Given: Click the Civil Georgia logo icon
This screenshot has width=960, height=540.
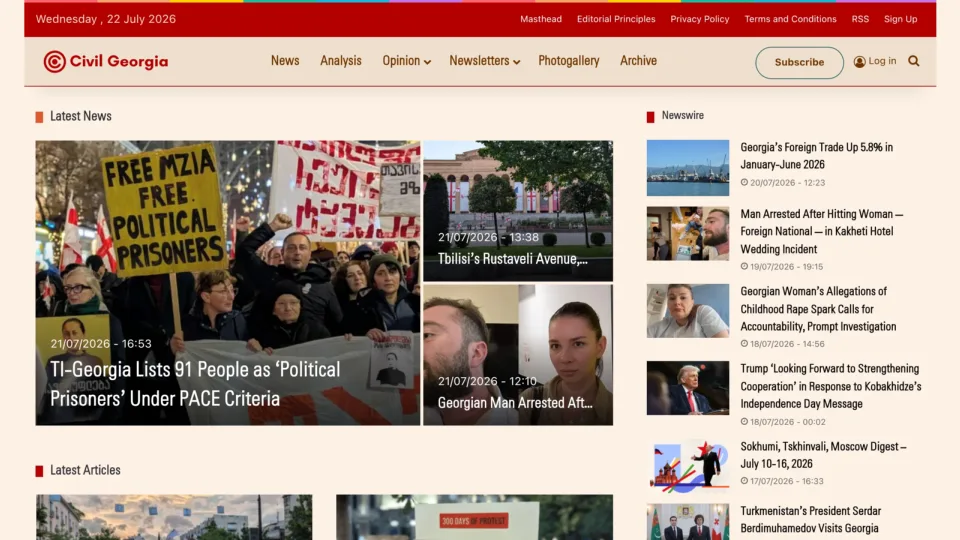Looking at the screenshot, I should (54, 61).
